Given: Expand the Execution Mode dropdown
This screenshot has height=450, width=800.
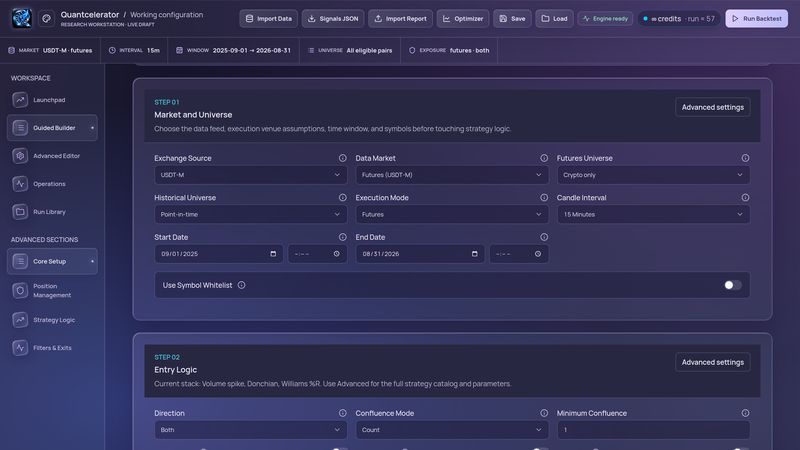Looking at the screenshot, I should click(x=452, y=214).
